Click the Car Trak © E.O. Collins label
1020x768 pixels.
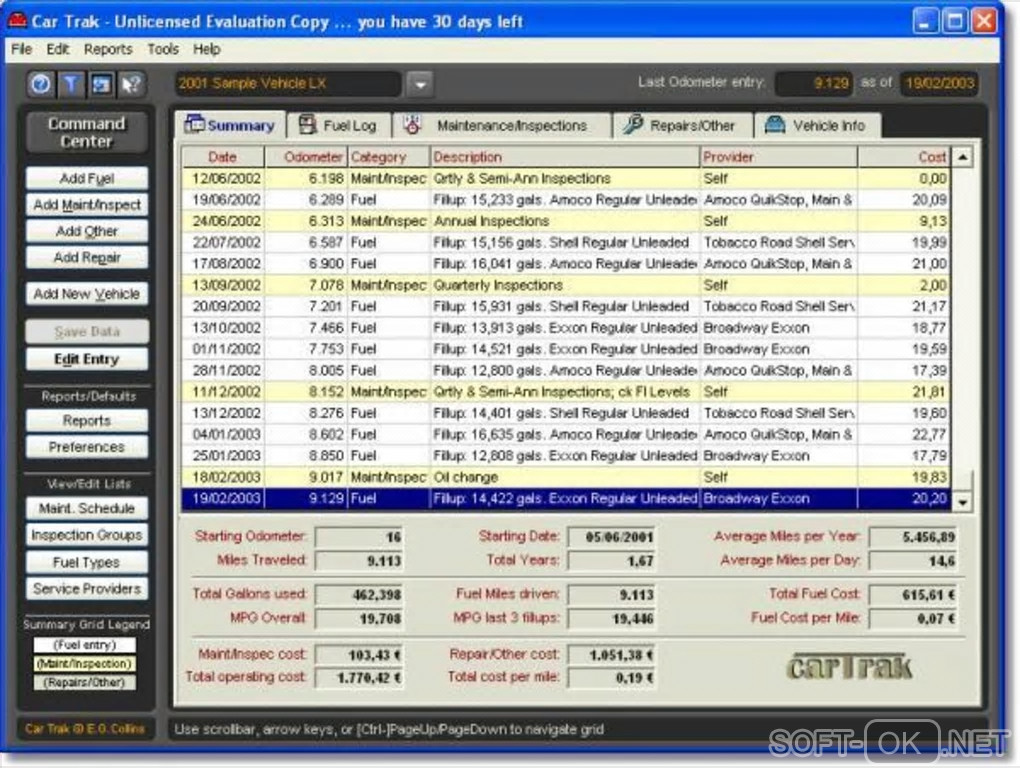coord(85,728)
